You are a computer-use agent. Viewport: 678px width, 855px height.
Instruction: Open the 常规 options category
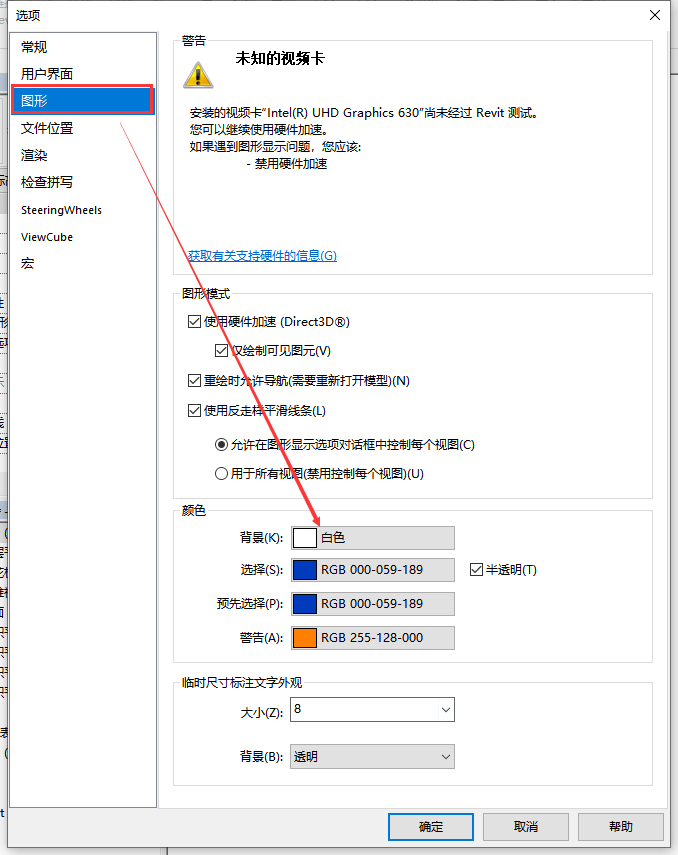[83, 47]
